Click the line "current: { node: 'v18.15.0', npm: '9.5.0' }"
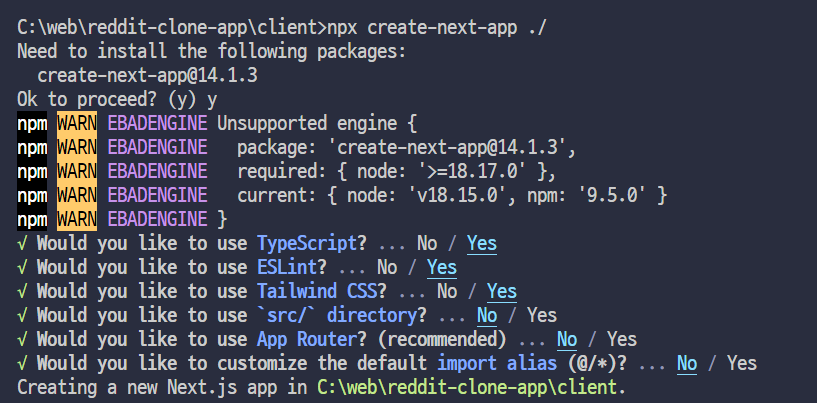Screen dimensions: 817x403 [x=452, y=196]
